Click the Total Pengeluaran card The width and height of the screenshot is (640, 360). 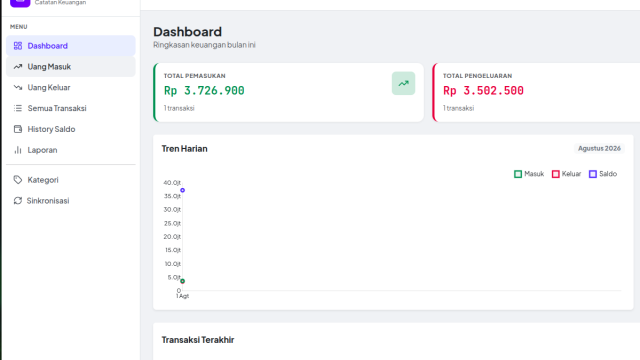click(x=536, y=92)
